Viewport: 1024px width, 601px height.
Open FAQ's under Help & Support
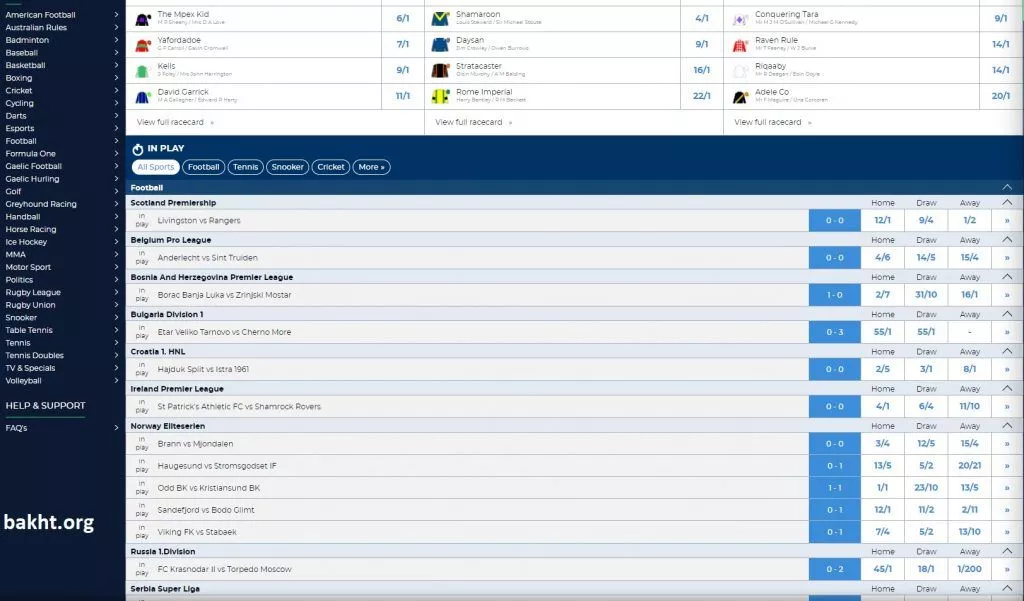coord(16,428)
